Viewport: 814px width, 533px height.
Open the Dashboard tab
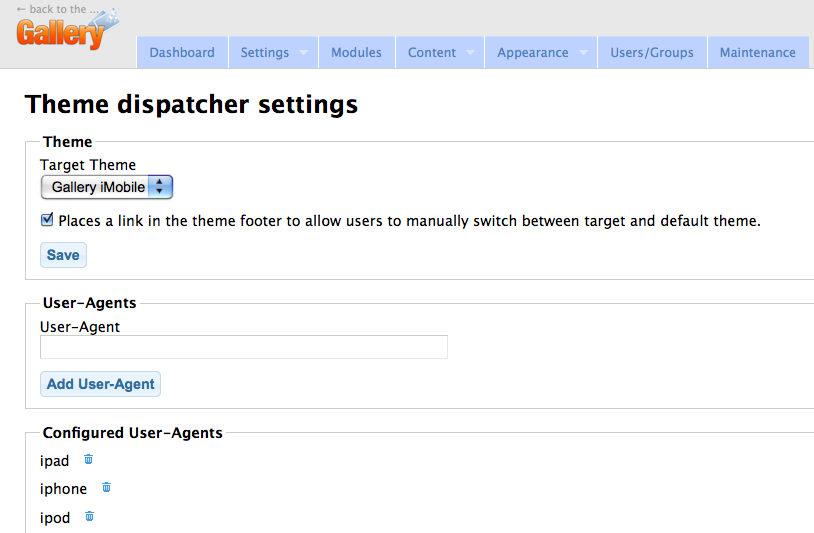(182, 52)
